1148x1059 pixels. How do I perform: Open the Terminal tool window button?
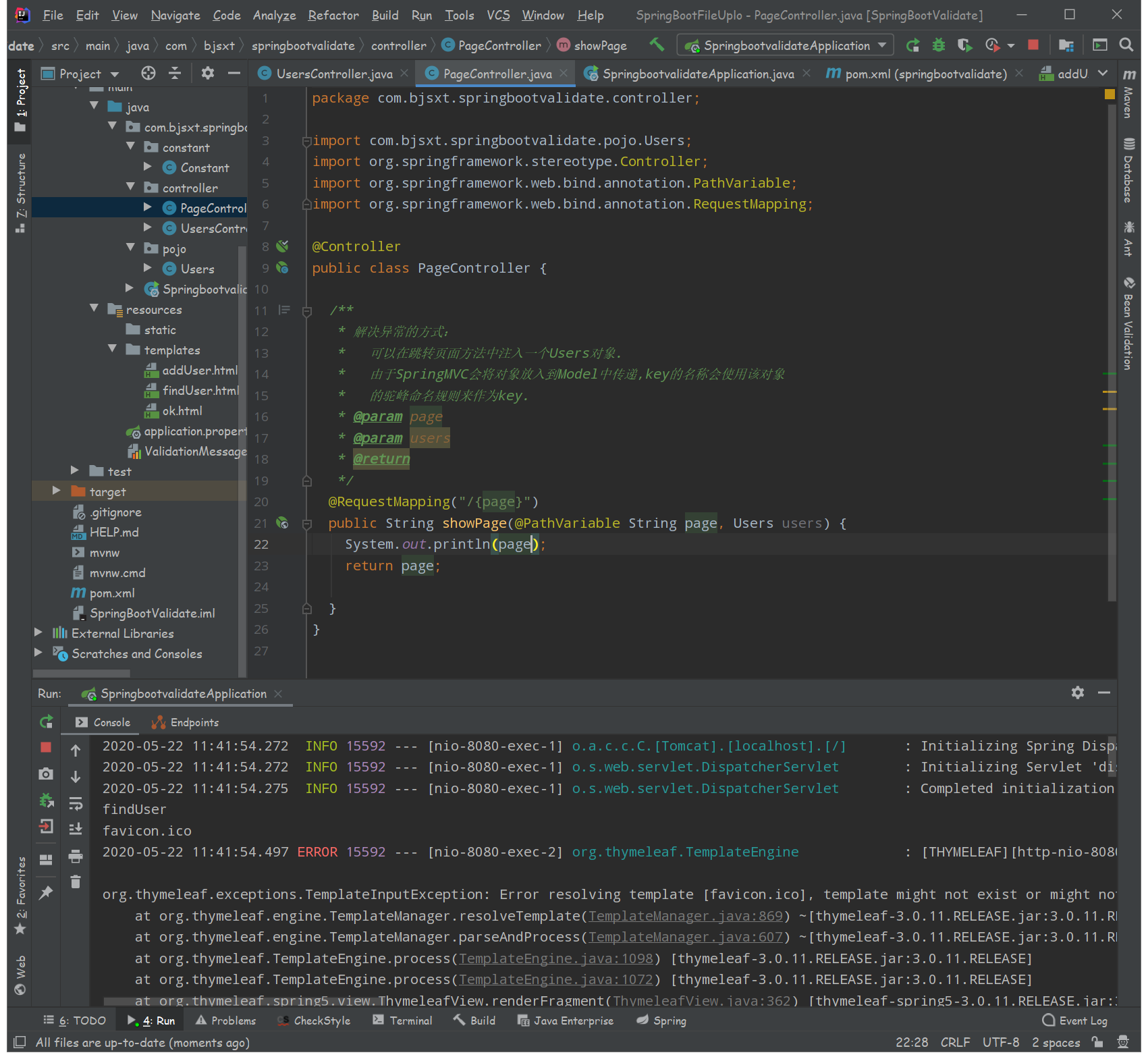[x=402, y=1021]
